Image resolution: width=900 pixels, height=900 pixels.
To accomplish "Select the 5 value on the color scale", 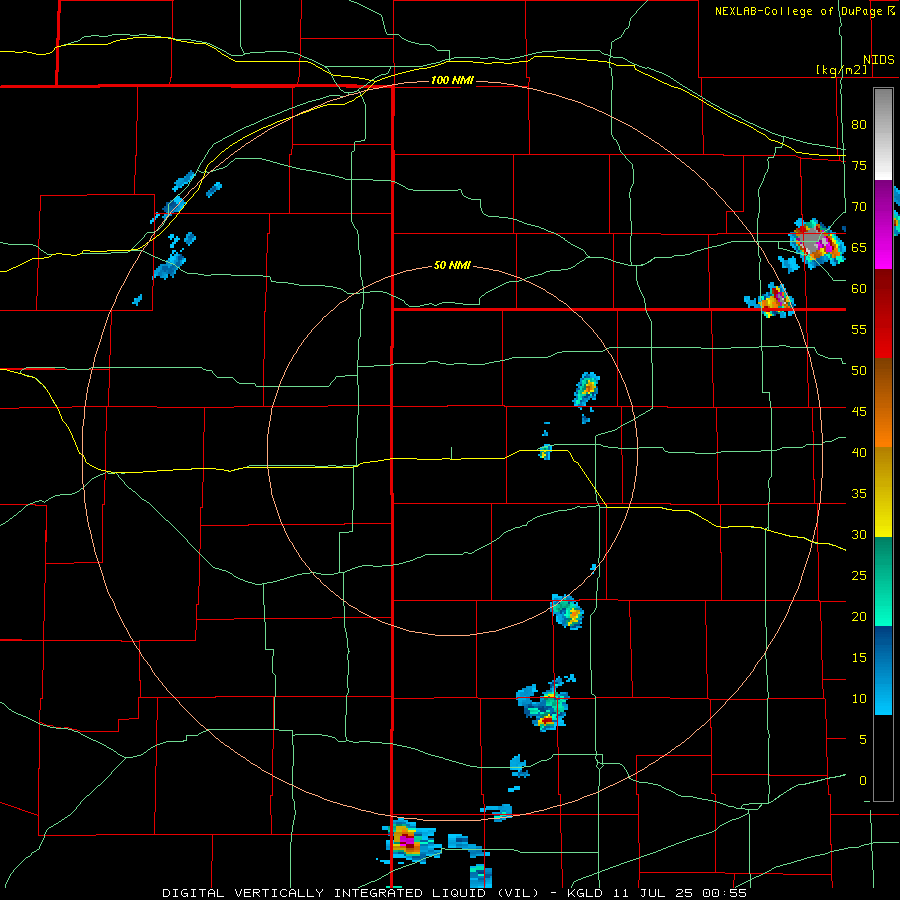I will pos(863,739).
